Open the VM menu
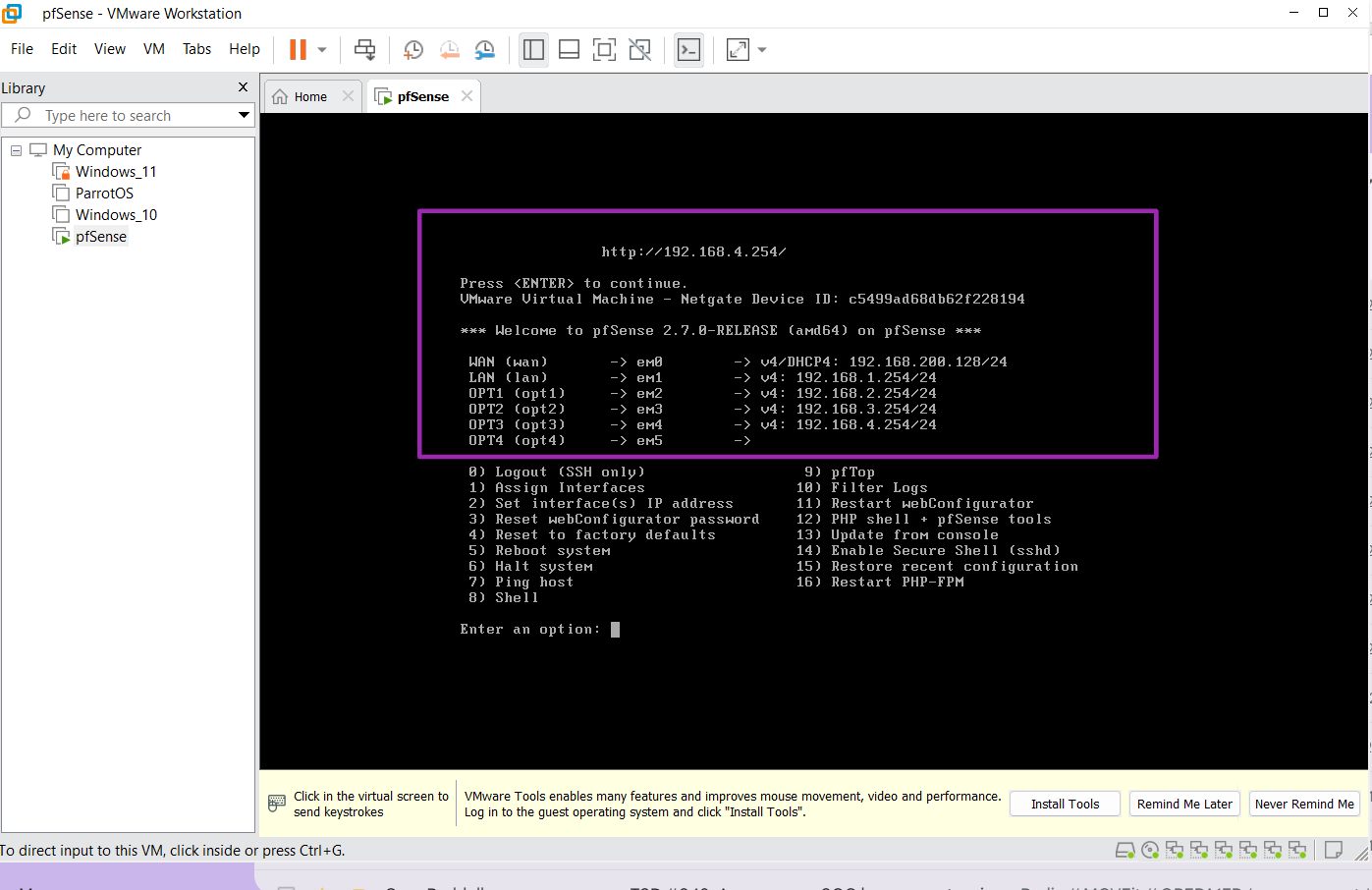This screenshot has width=1372, height=890. 154,49
